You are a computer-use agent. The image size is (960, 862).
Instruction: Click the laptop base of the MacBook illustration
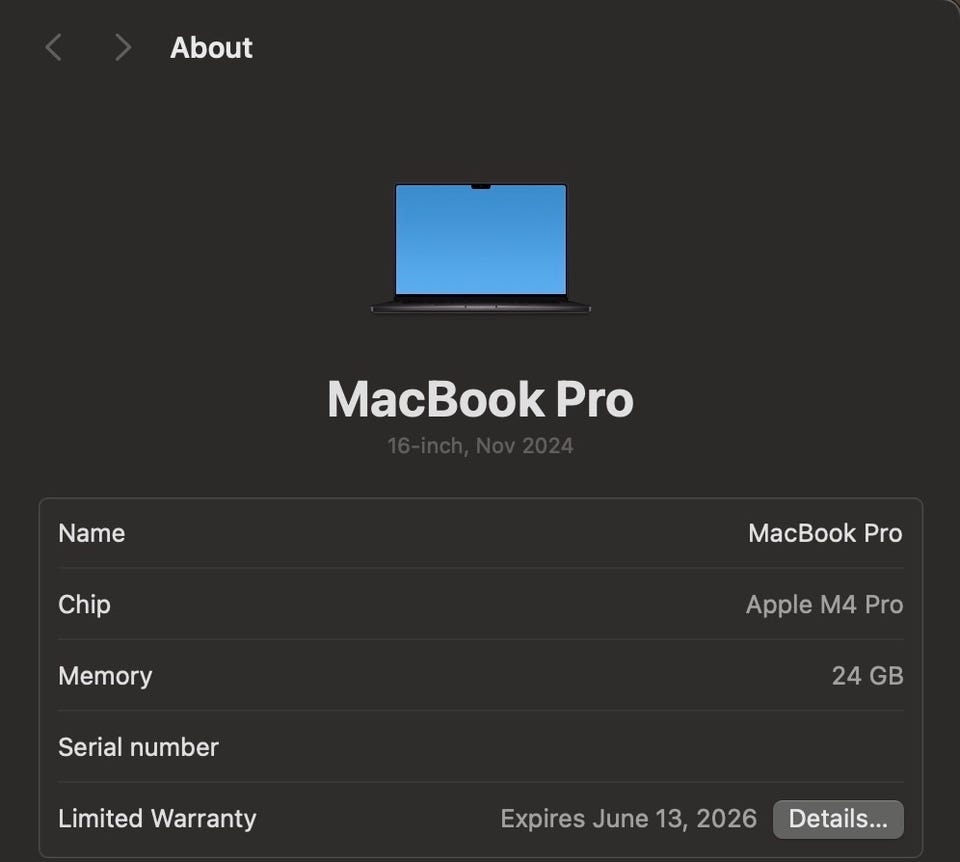[x=480, y=307]
